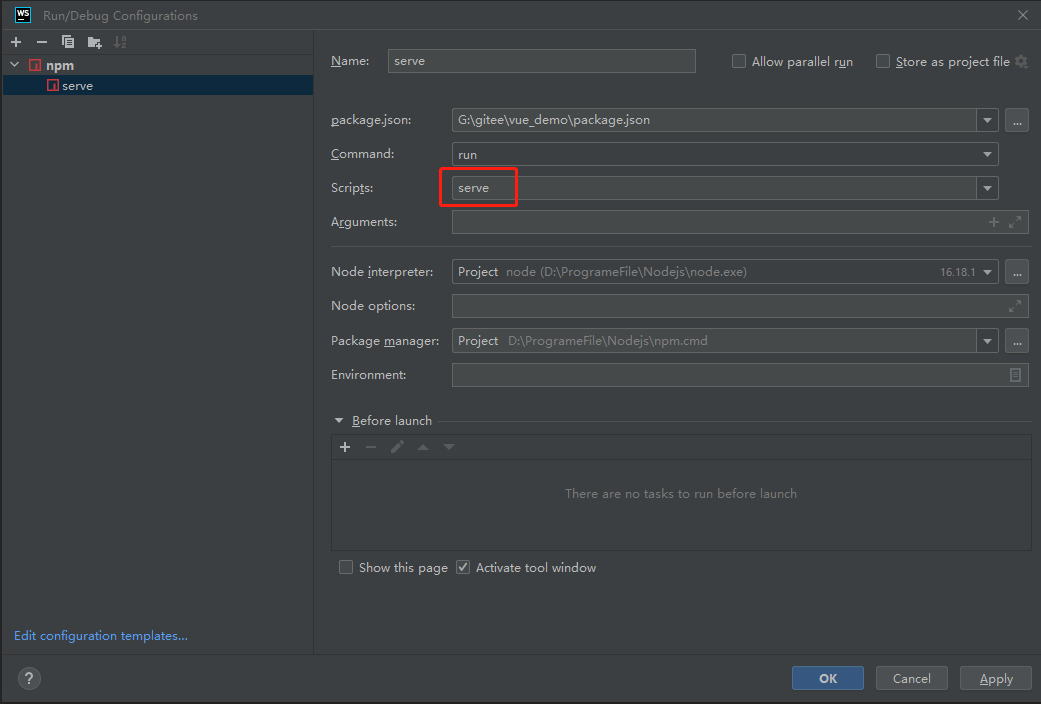Expand the Arguments field editor

[1016, 221]
